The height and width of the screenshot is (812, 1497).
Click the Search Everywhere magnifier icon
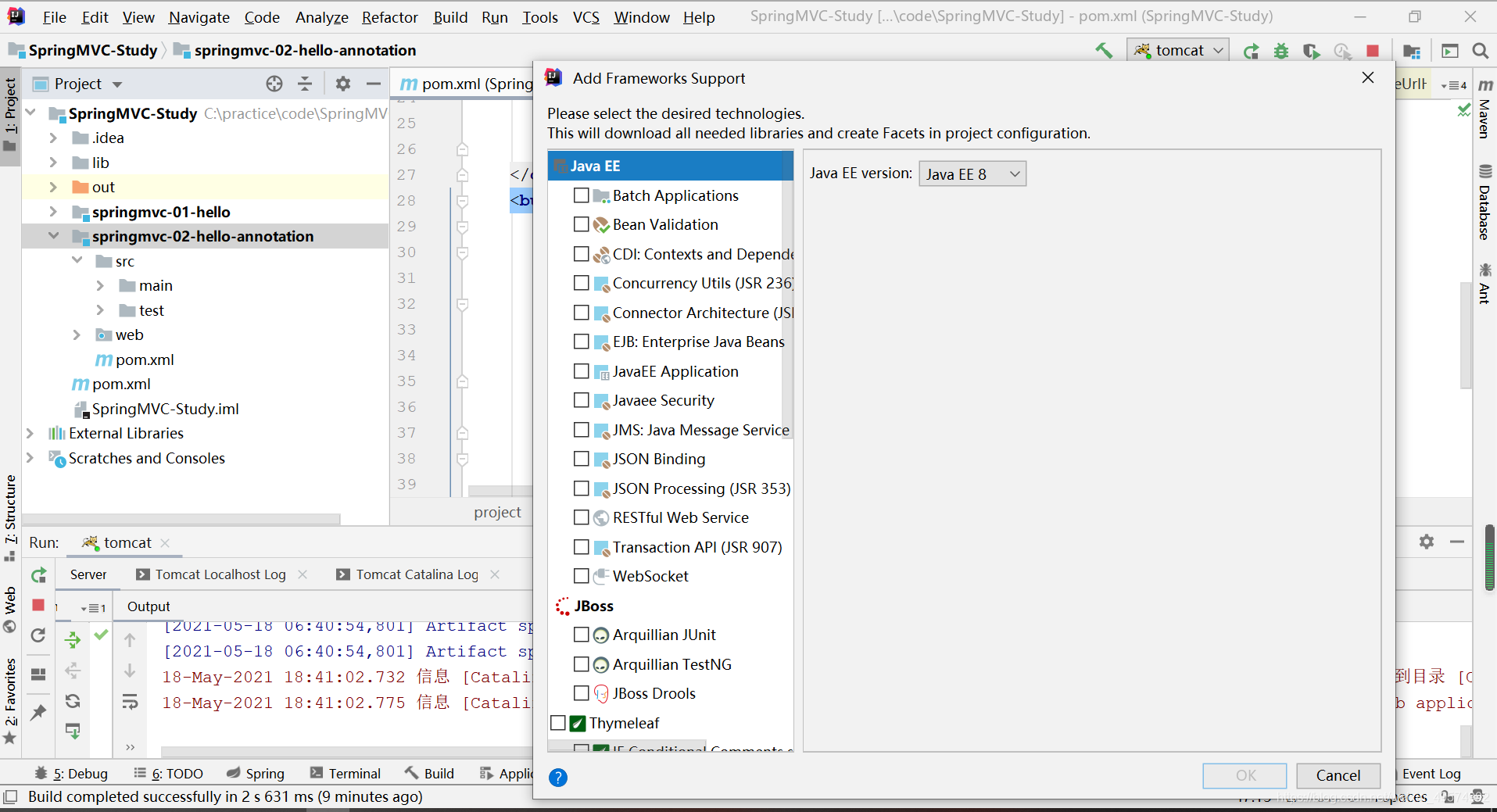tap(1480, 51)
